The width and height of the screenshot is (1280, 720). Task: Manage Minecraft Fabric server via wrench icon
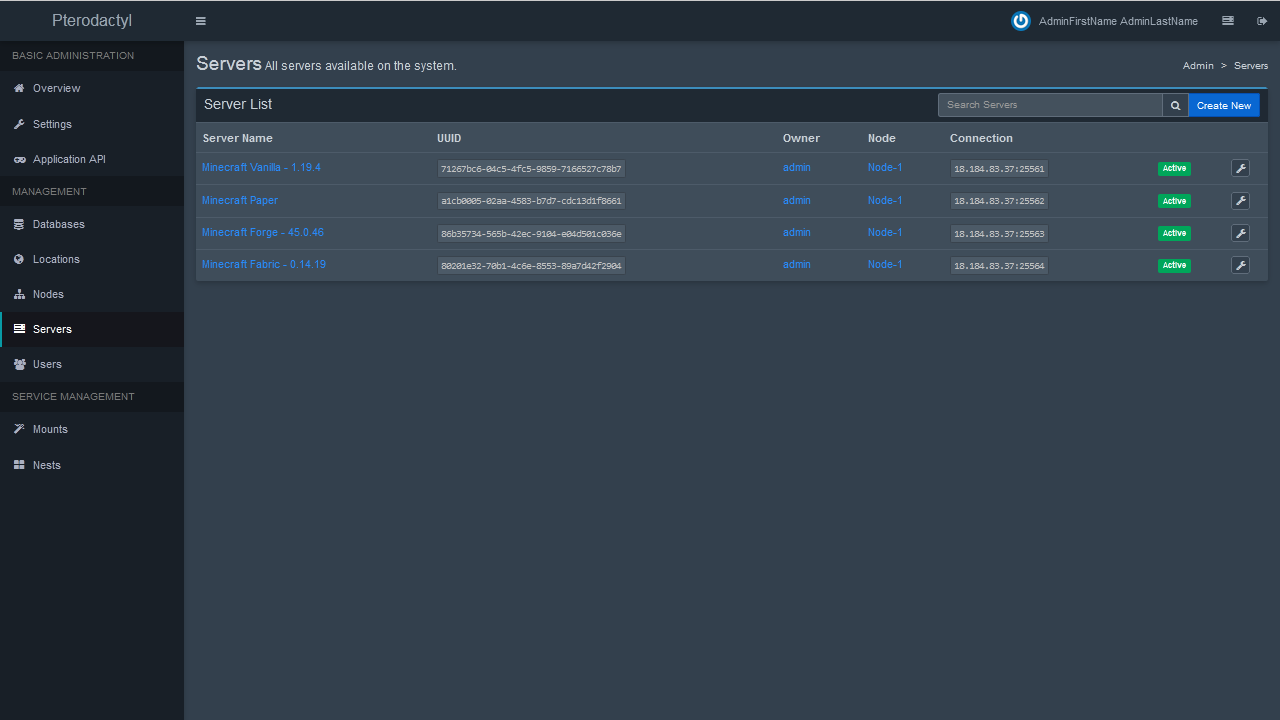click(x=1240, y=265)
